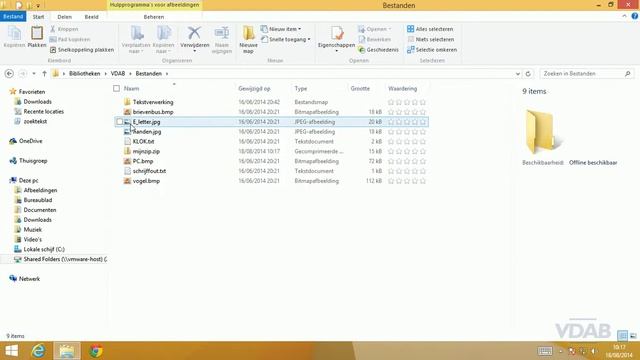
Task: Rate vogel.bmp with one star
Action: 391,181
